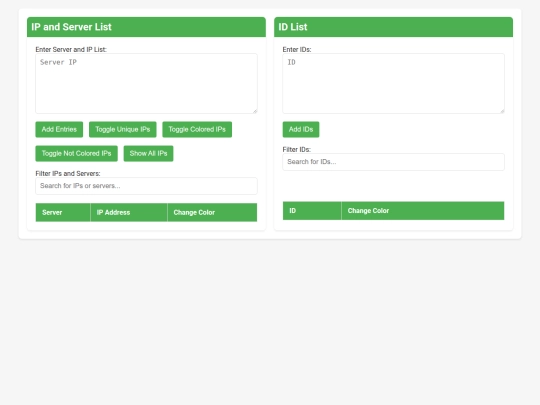Focus the ID entry textarea
Viewport: 540px width, 405px height.
tap(393, 83)
